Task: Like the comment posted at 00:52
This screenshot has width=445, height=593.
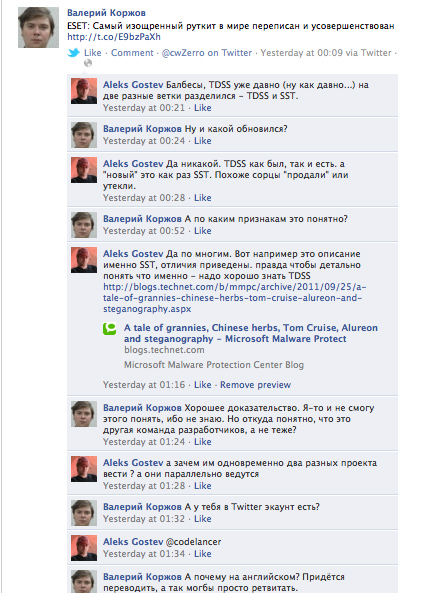Action: pyautogui.click(x=203, y=231)
